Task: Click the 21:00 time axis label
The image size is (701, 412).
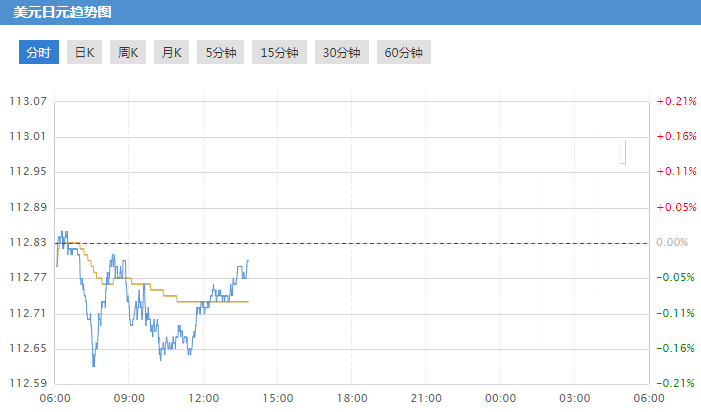Action: pyautogui.click(x=426, y=398)
